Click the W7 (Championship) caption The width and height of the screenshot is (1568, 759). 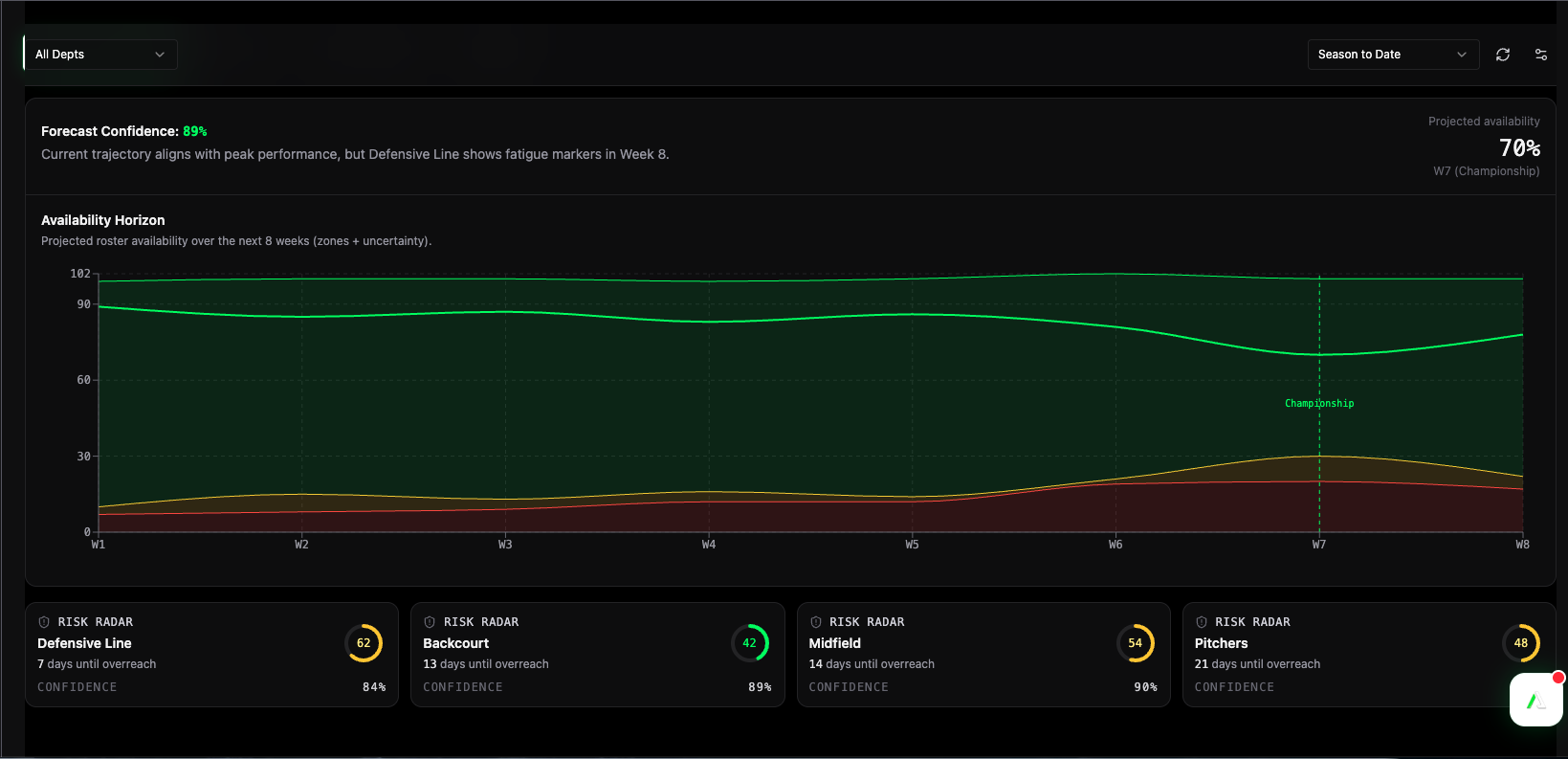[x=1487, y=171]
